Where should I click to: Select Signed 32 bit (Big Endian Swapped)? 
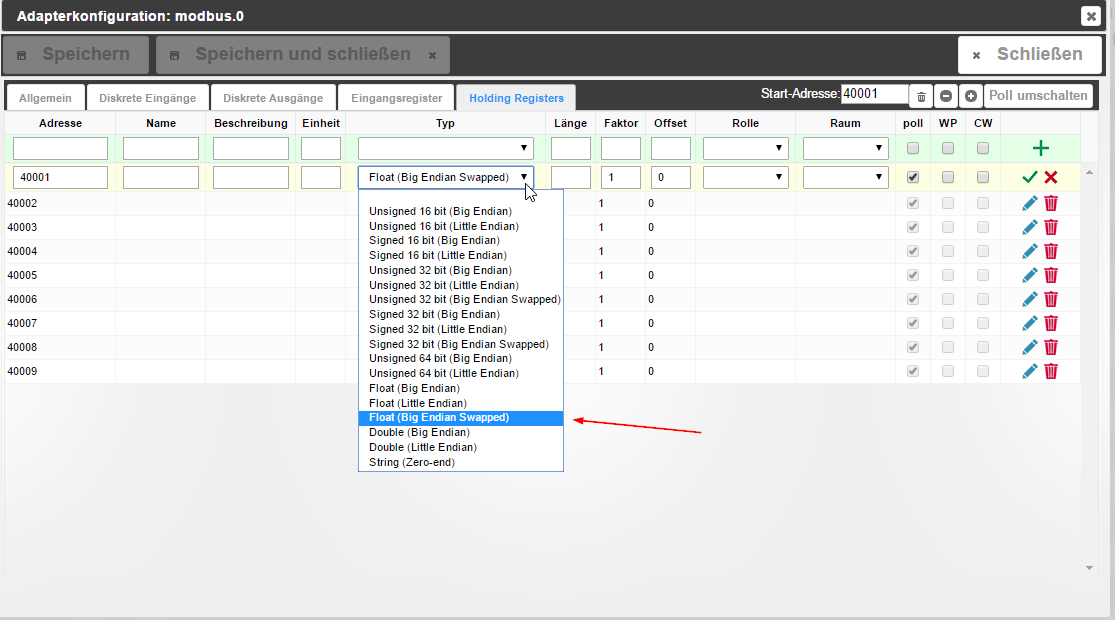pos(461,344)
